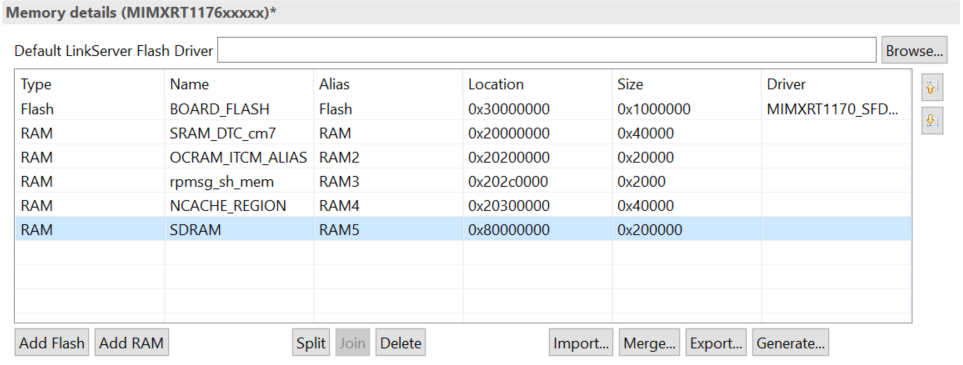Viewport: 963px width, 365px height.
Task: Select the Location column header
Action: pos(537,84)
